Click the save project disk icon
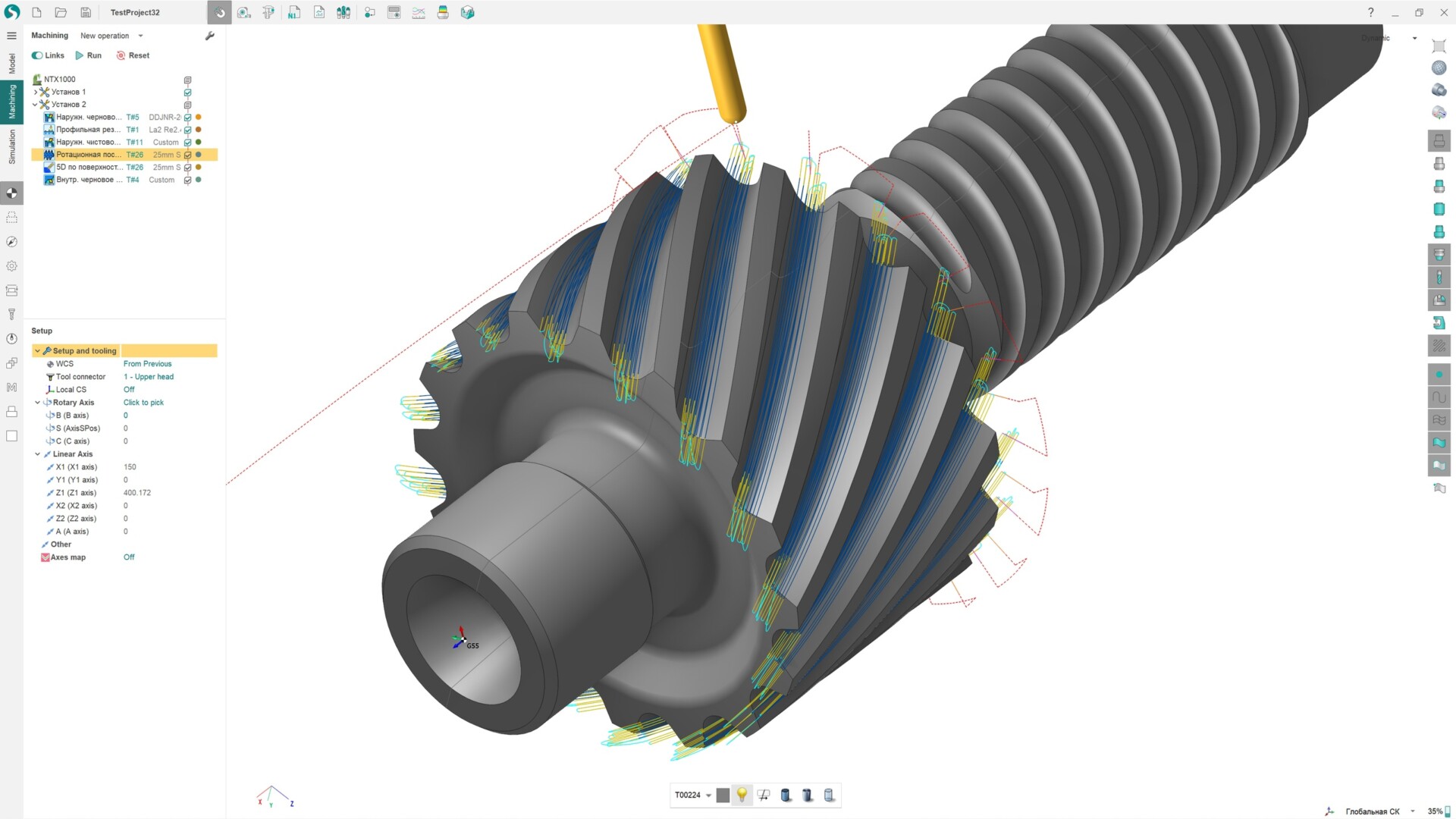Viewport: 1456px width, 819px height. [86, 12]
